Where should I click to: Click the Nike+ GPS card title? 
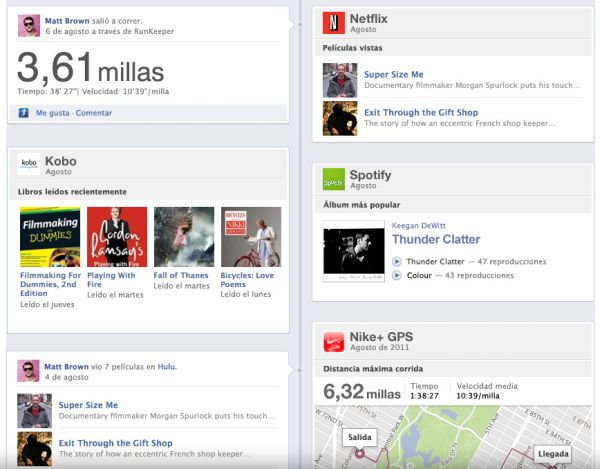click(382, 337)
